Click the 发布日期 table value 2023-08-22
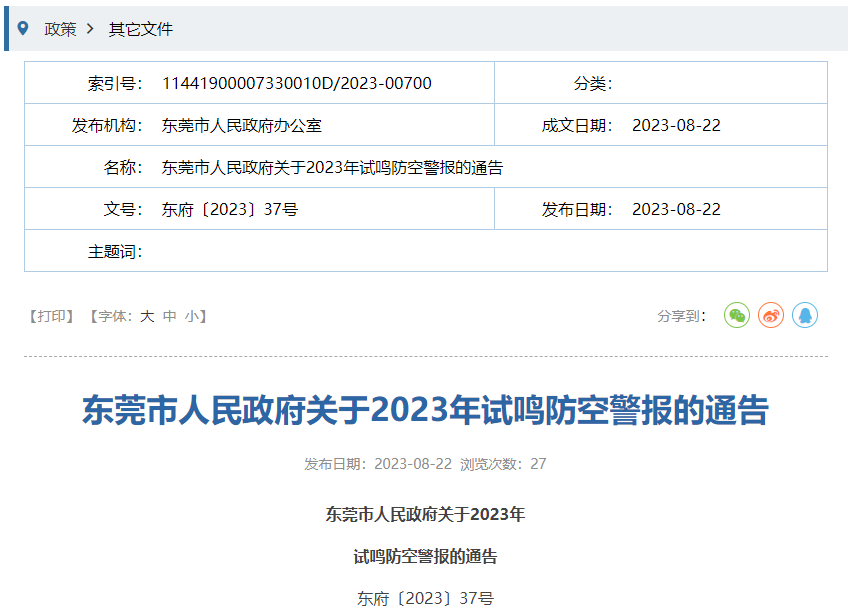The height and width of the screenshot is (616, 852). 676,209
